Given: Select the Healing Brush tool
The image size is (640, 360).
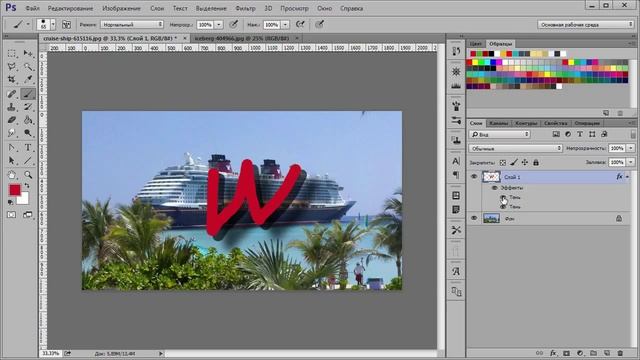Looking at the screenshot, I should [11, 94].
